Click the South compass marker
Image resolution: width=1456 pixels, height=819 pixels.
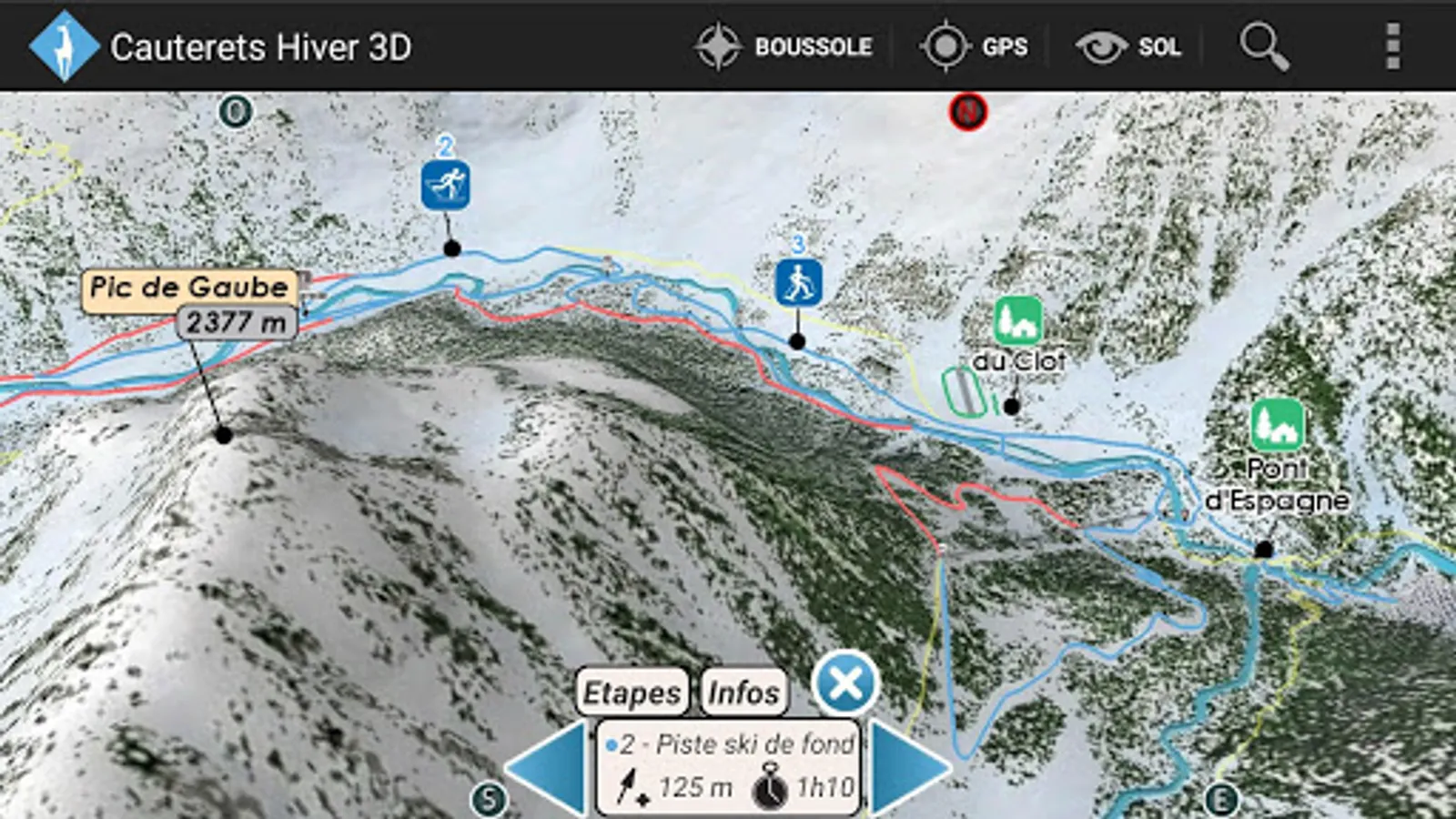[489, 800]
